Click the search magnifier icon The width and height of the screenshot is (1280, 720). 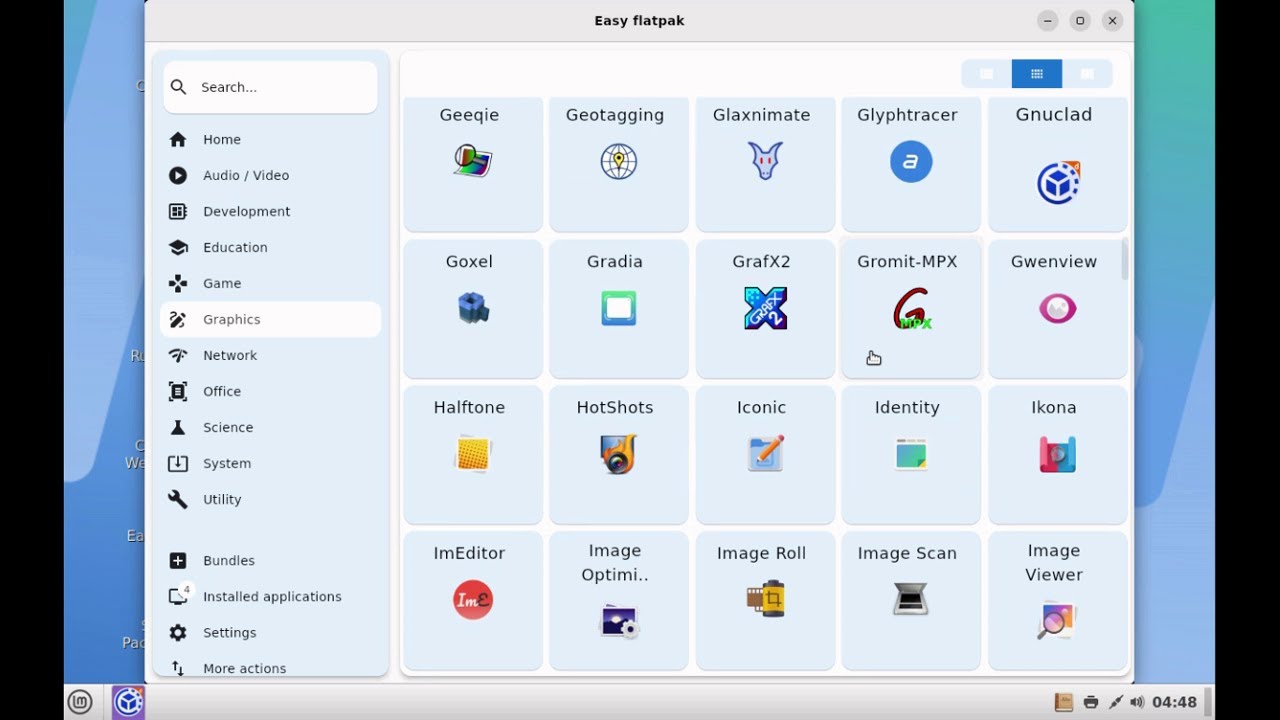(178, 87)
